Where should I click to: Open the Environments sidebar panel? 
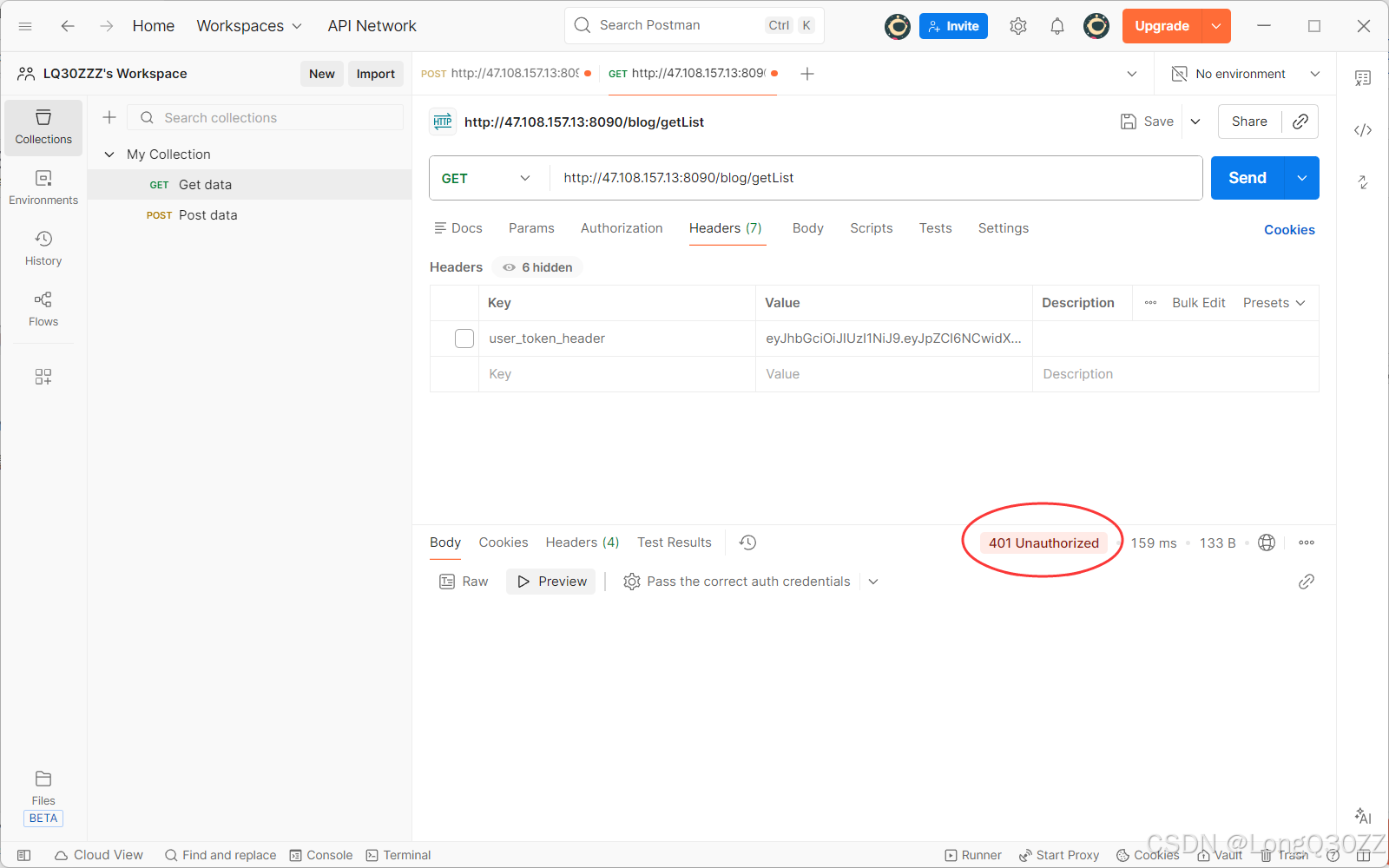tap(43, 187)
